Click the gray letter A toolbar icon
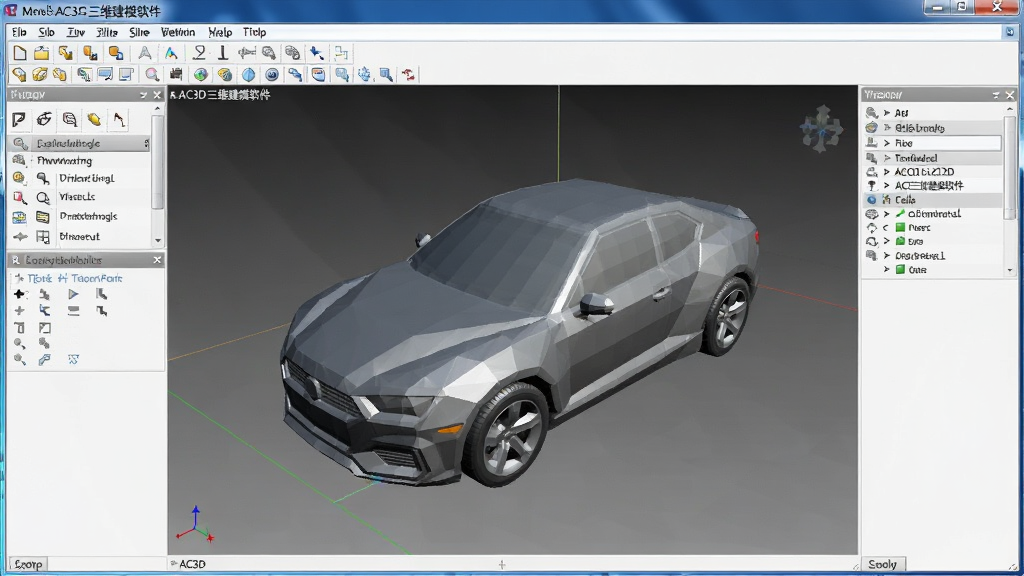The image size is (1024, 576). [x=144, y=53]
